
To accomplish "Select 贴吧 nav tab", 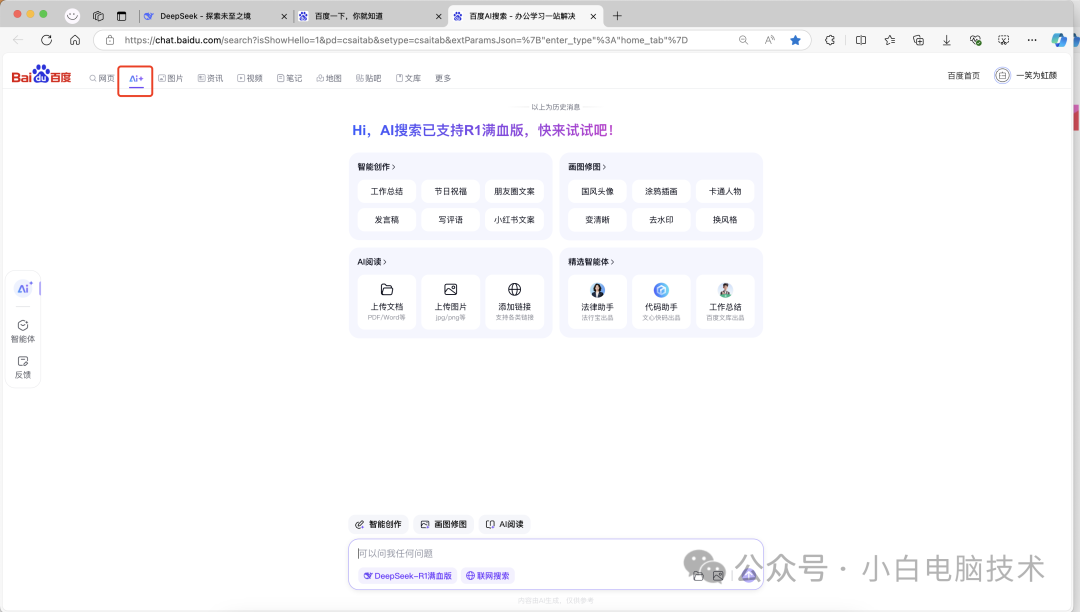I will (368, 78).
